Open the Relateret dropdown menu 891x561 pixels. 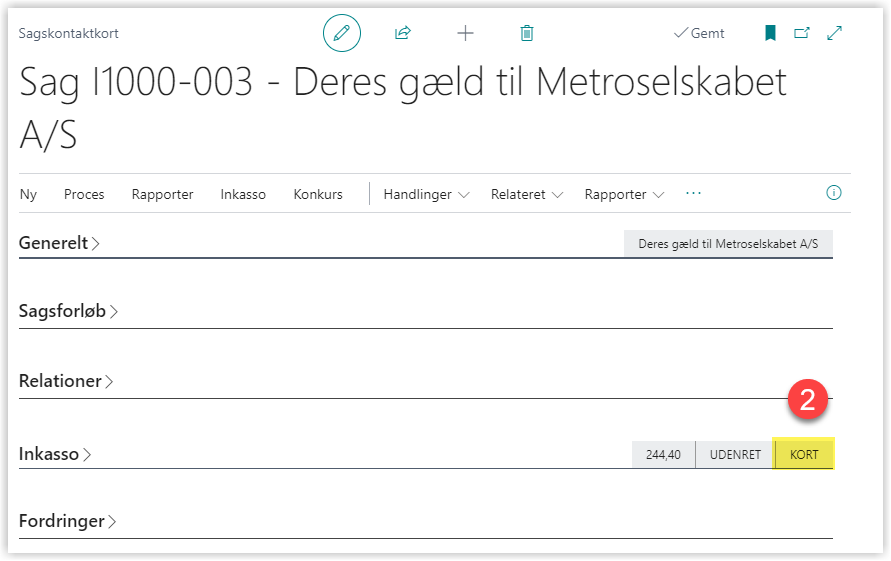click(527, 195)
